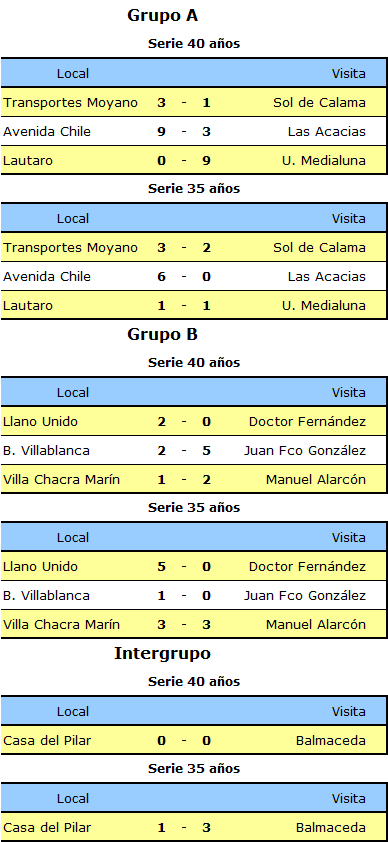The height and width of the screenshot is (842, 388).
Task: Click Doctor Fernández in Grupo B Serie 35
Action: [307, 567]
